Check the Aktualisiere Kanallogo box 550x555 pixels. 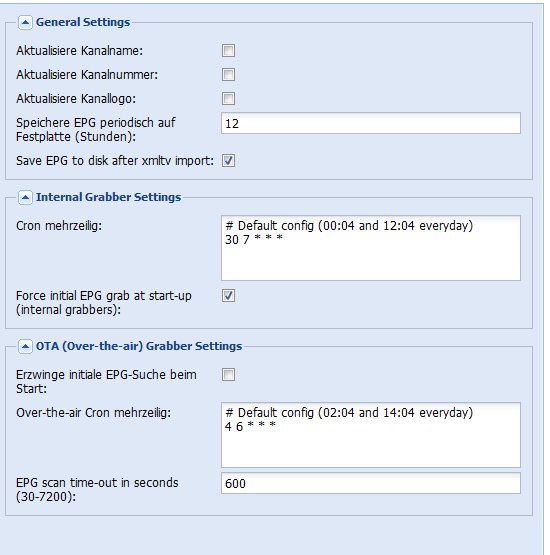point(228,98)
